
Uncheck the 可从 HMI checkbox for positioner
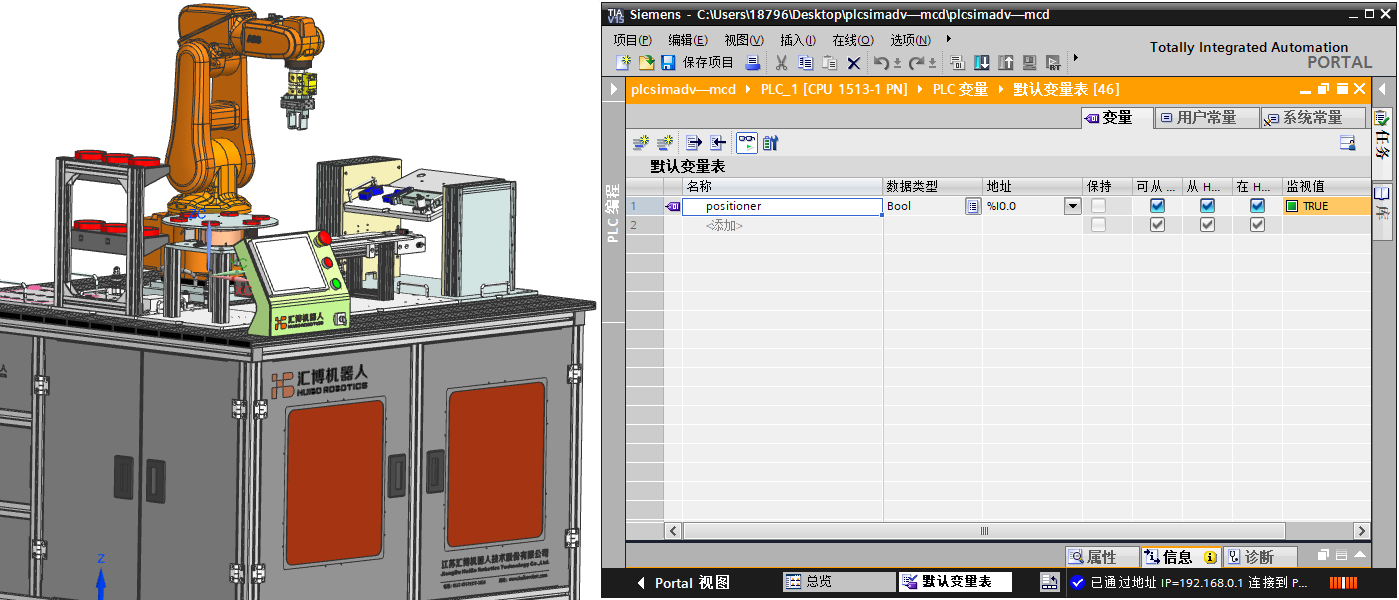pos(1157,206)
